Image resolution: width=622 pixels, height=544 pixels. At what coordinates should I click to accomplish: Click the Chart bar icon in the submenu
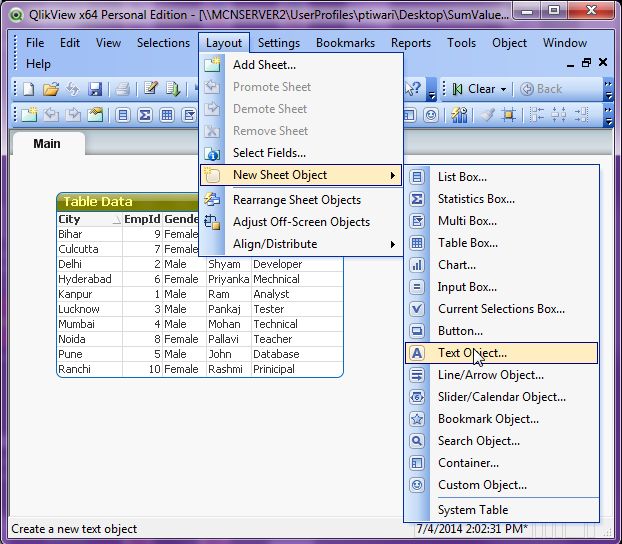point(417,265)
